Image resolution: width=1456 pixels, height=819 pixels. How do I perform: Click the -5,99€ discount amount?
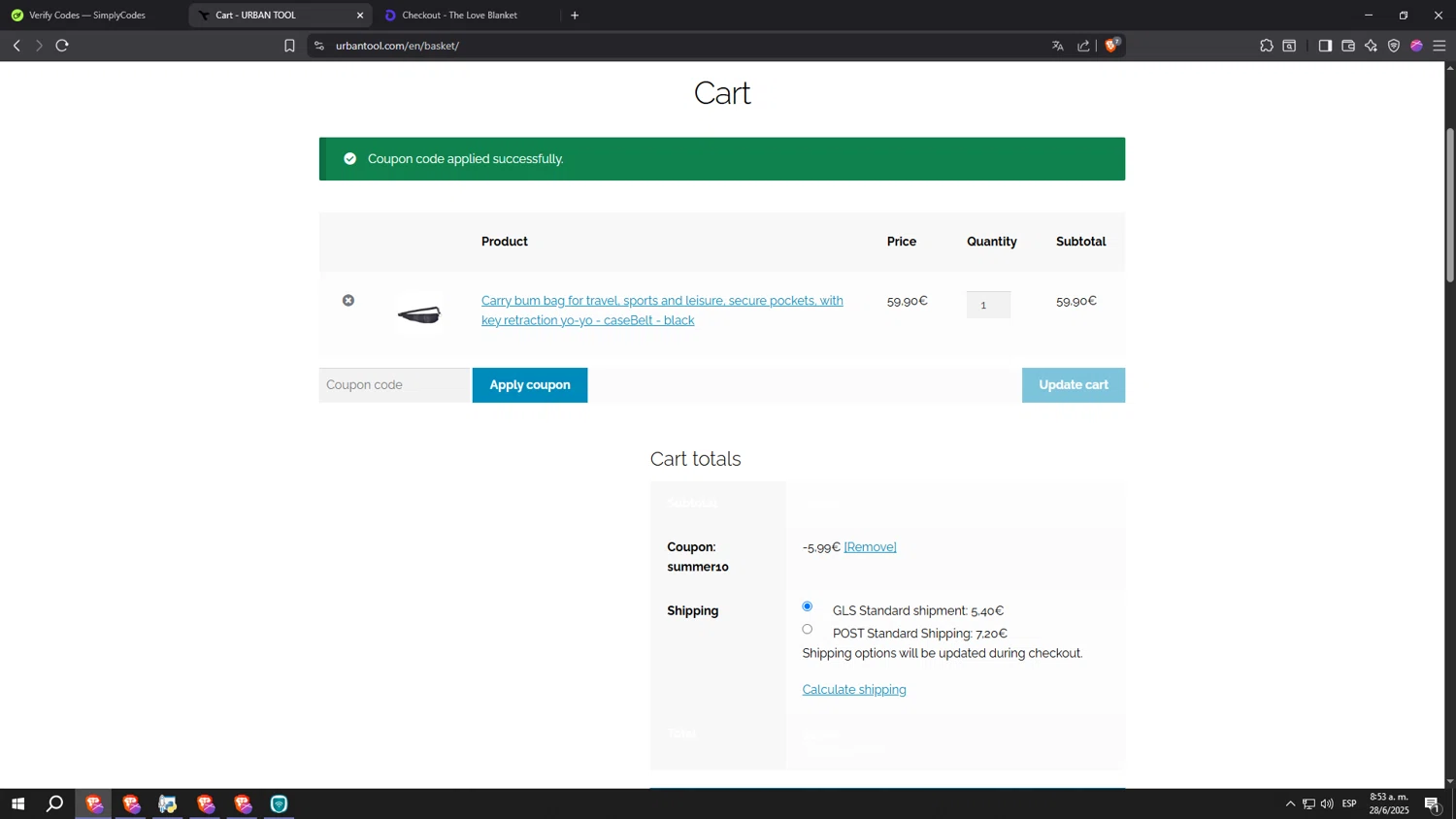pos(821,547)
